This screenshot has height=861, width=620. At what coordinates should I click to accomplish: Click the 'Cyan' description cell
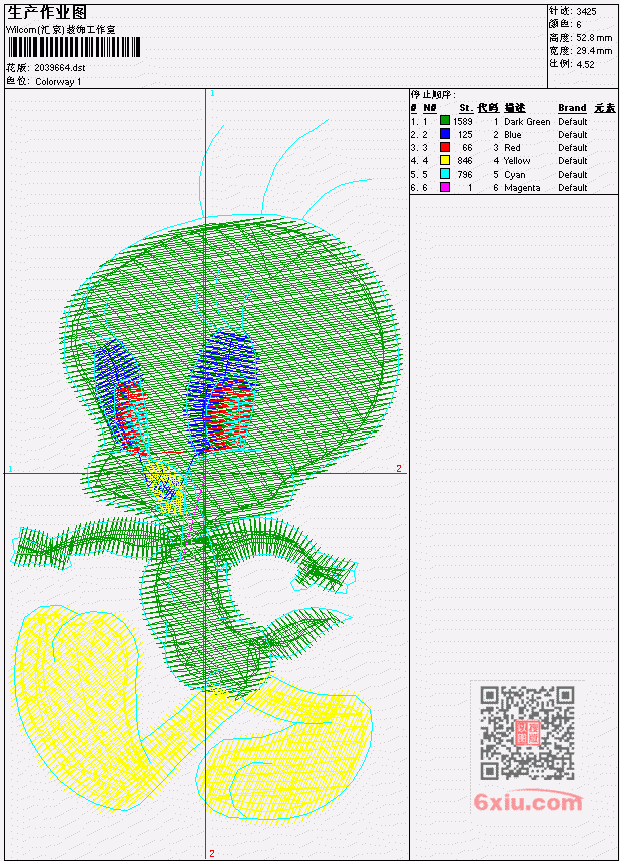click(x=515, y=175)
